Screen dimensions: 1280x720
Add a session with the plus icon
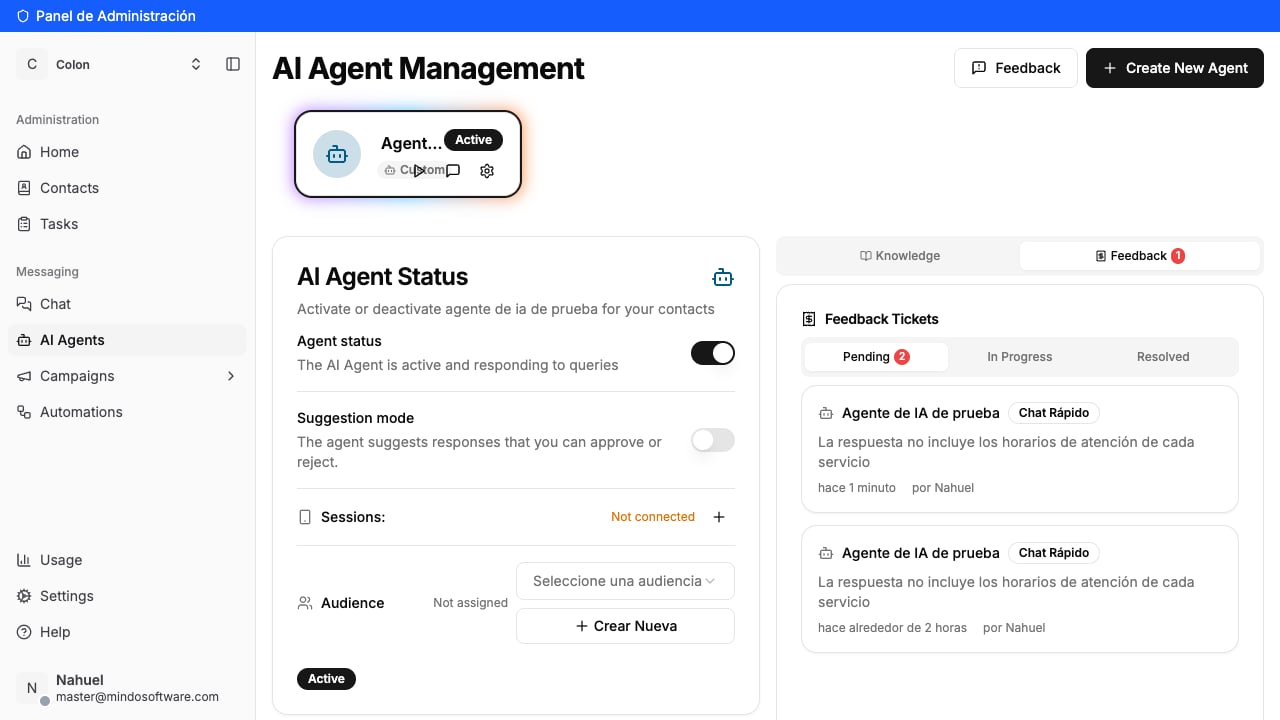coord(719,517)
